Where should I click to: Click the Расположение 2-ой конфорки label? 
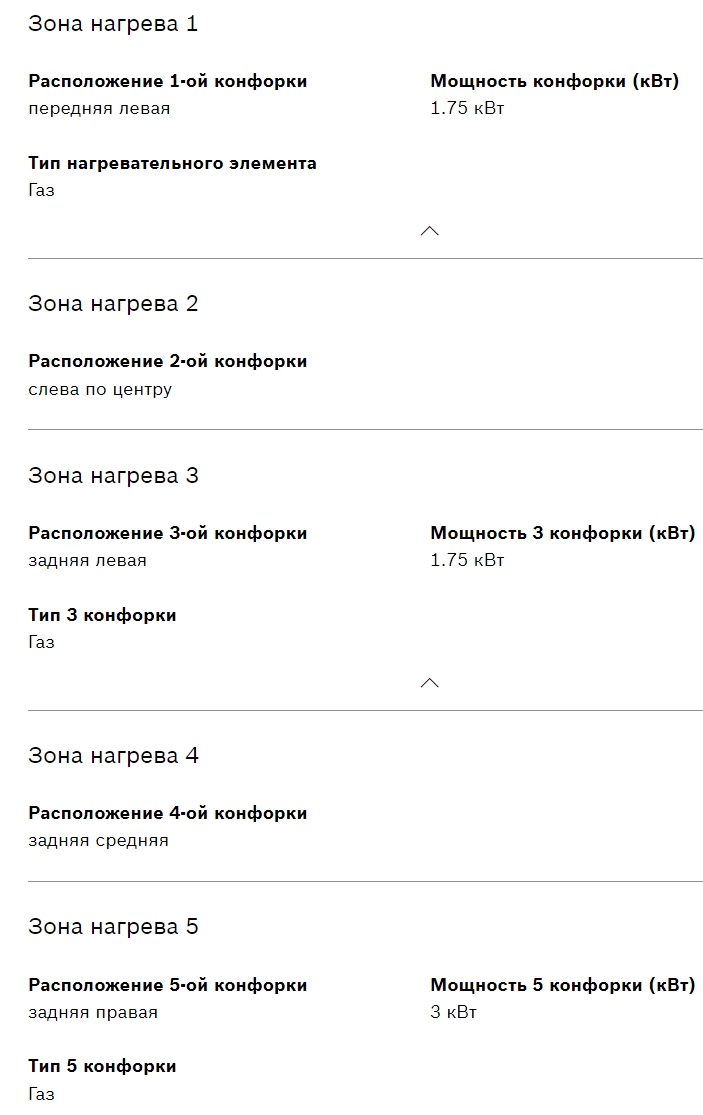click(x=168, y=361)
